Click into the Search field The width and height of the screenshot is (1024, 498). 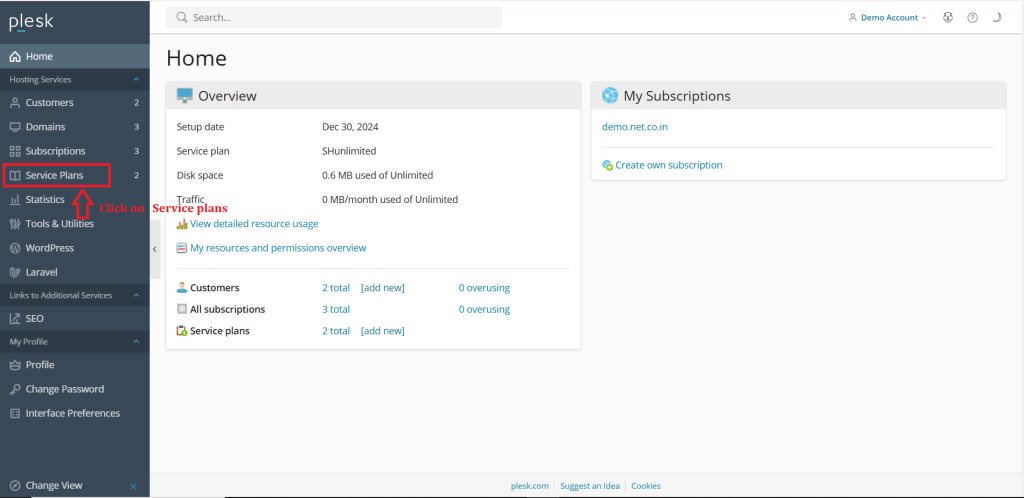tap(334, 18)
